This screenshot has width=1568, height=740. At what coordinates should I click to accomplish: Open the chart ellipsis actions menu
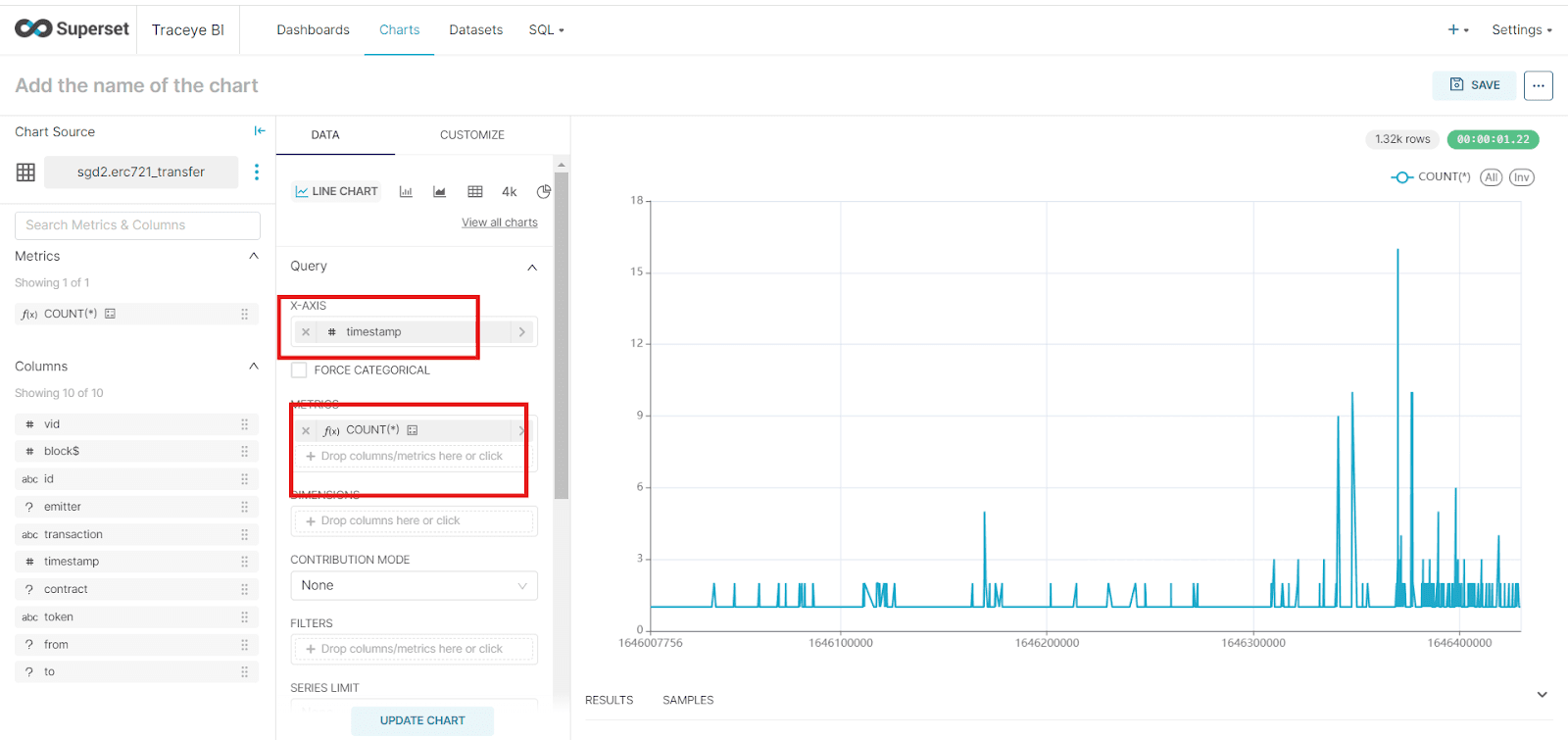(1539, 85)
